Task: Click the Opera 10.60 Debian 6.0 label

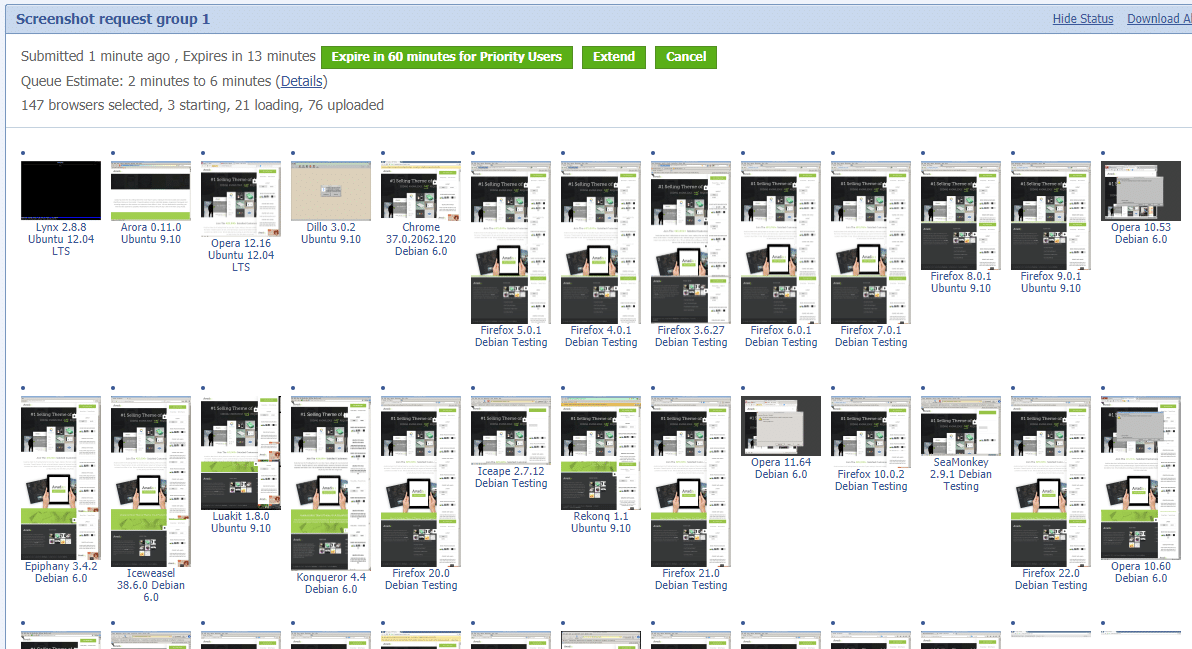Action: pos(1141,572)
